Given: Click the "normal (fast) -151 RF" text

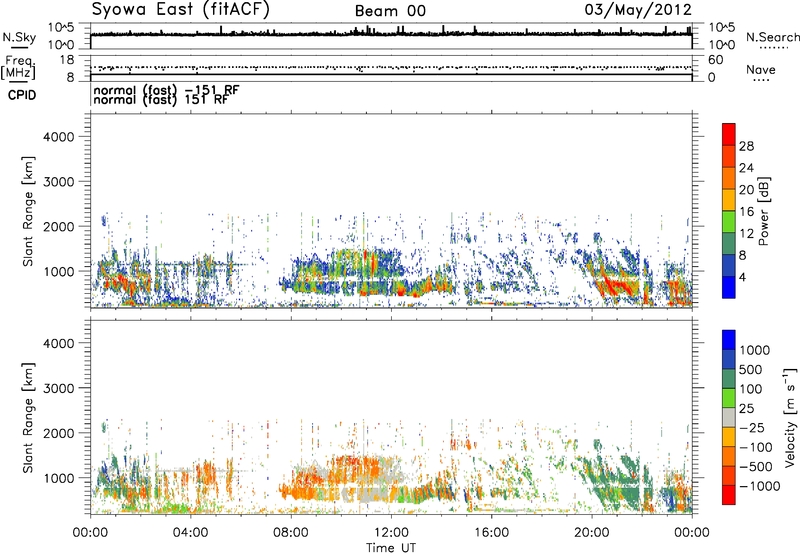Looking at the screenshot, I should [x=166, y=90].
